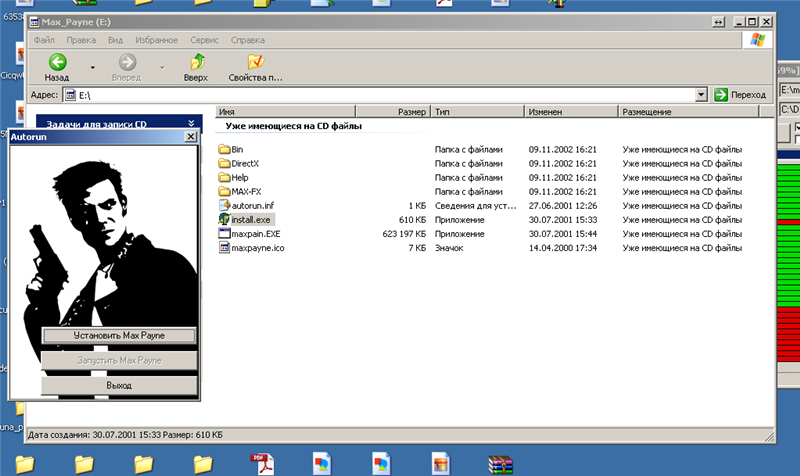Image resolution: width=800 pixels, height=476 pixels.
Task: Close the Autorun dialog
Action: point(190,137)
